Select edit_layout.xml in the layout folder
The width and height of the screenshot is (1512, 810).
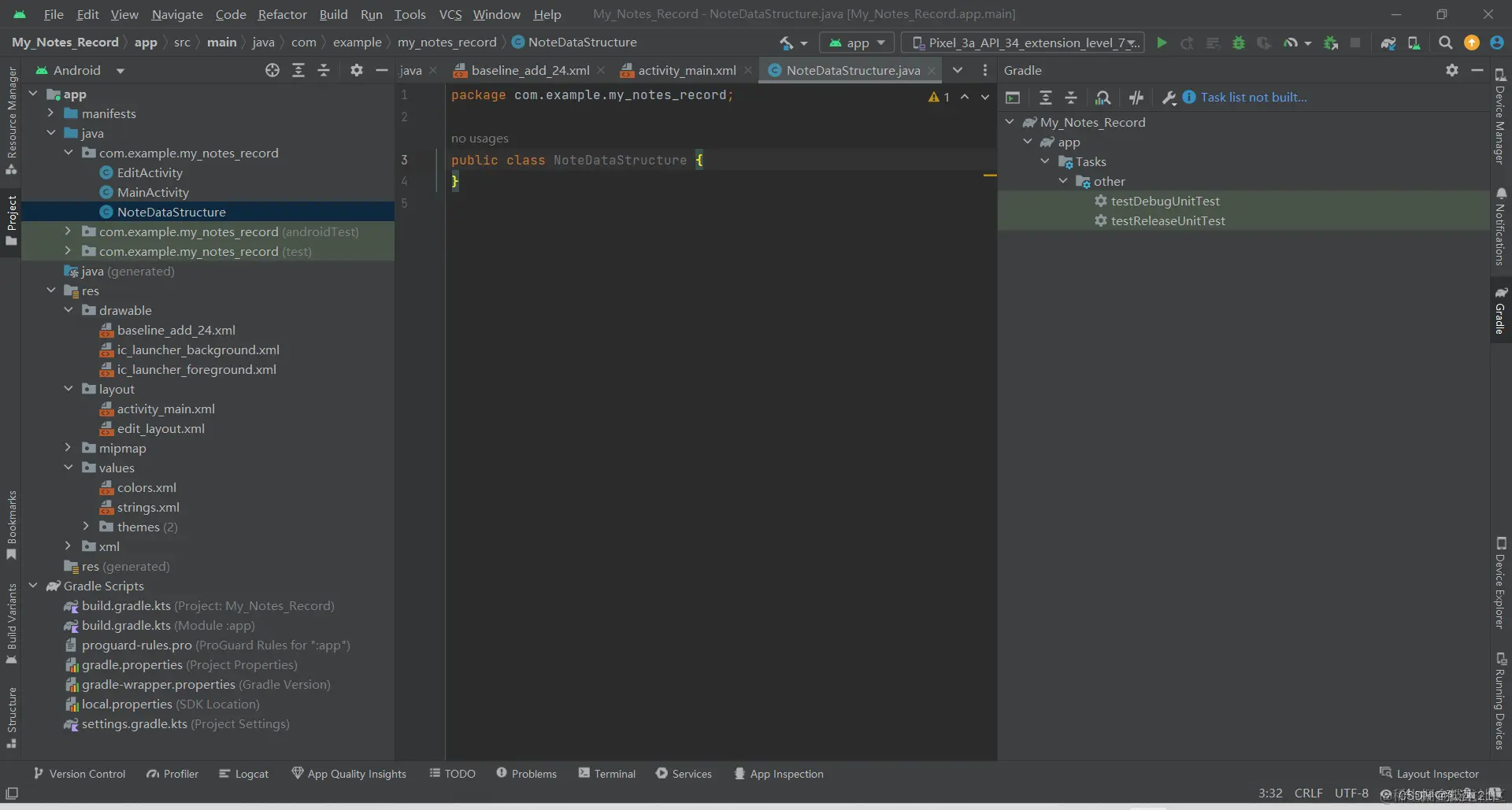tap(161, 428)
